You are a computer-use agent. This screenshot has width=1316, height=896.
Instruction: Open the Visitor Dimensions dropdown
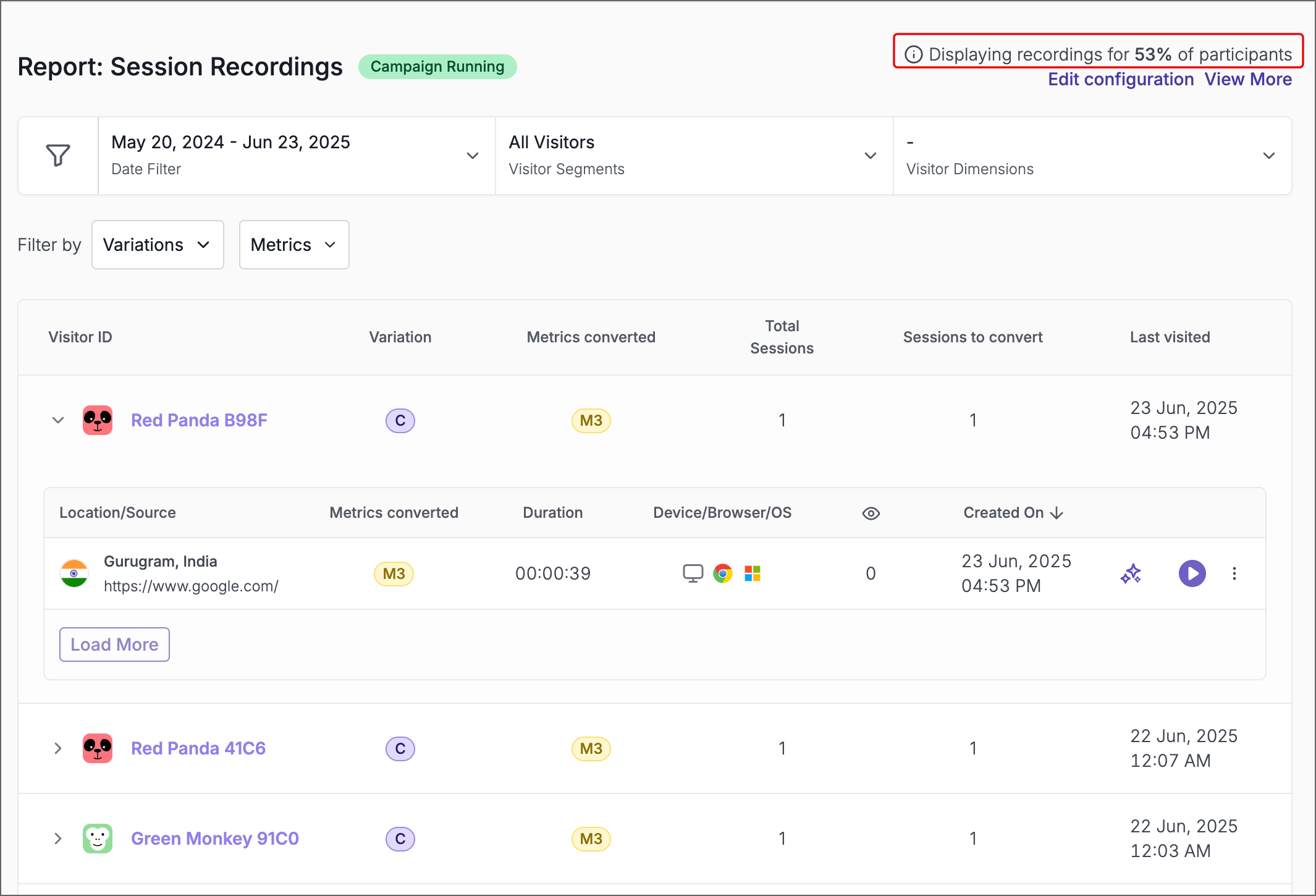1092,156
